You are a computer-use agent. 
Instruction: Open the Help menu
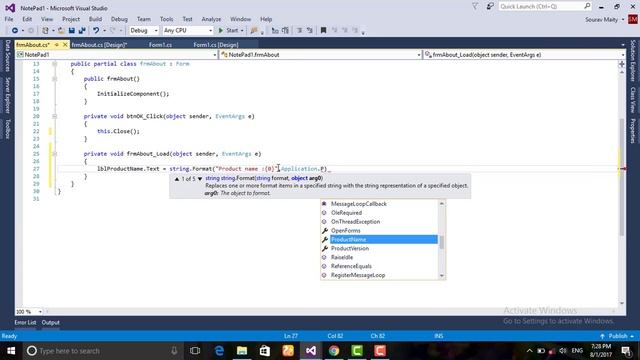pos(266,19)
